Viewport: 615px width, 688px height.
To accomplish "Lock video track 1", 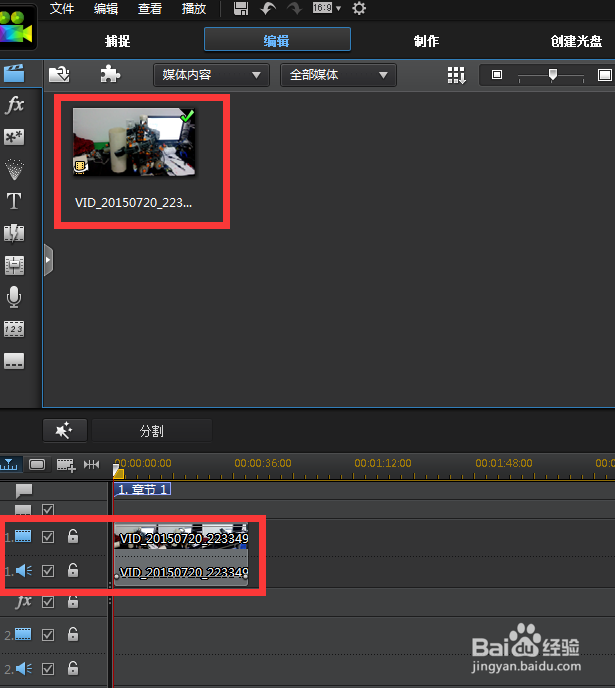I will 73,536.
